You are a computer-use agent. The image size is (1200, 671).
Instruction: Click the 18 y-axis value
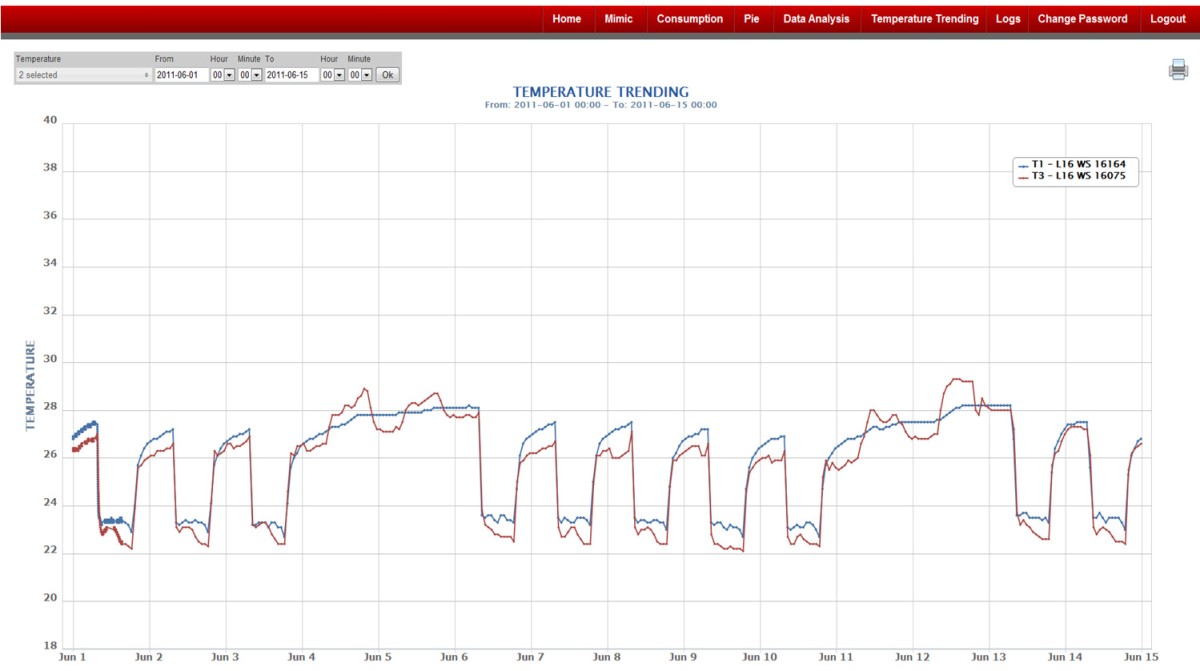(x=51, y=646)
